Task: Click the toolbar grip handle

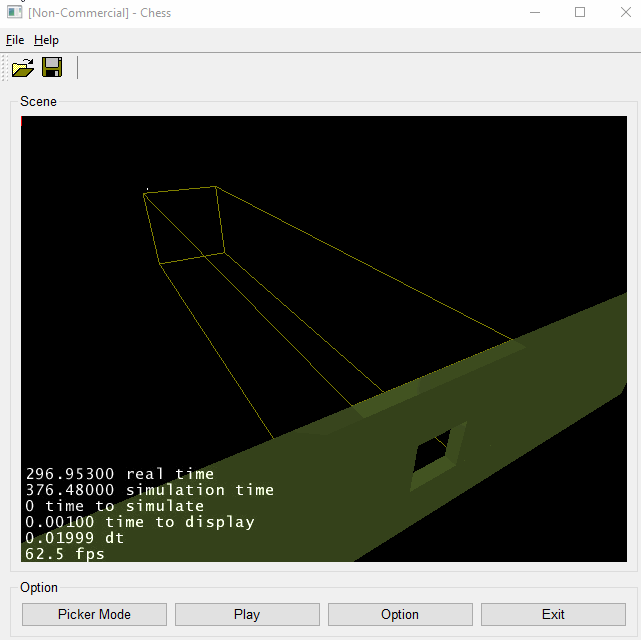Action: (5, 68)
